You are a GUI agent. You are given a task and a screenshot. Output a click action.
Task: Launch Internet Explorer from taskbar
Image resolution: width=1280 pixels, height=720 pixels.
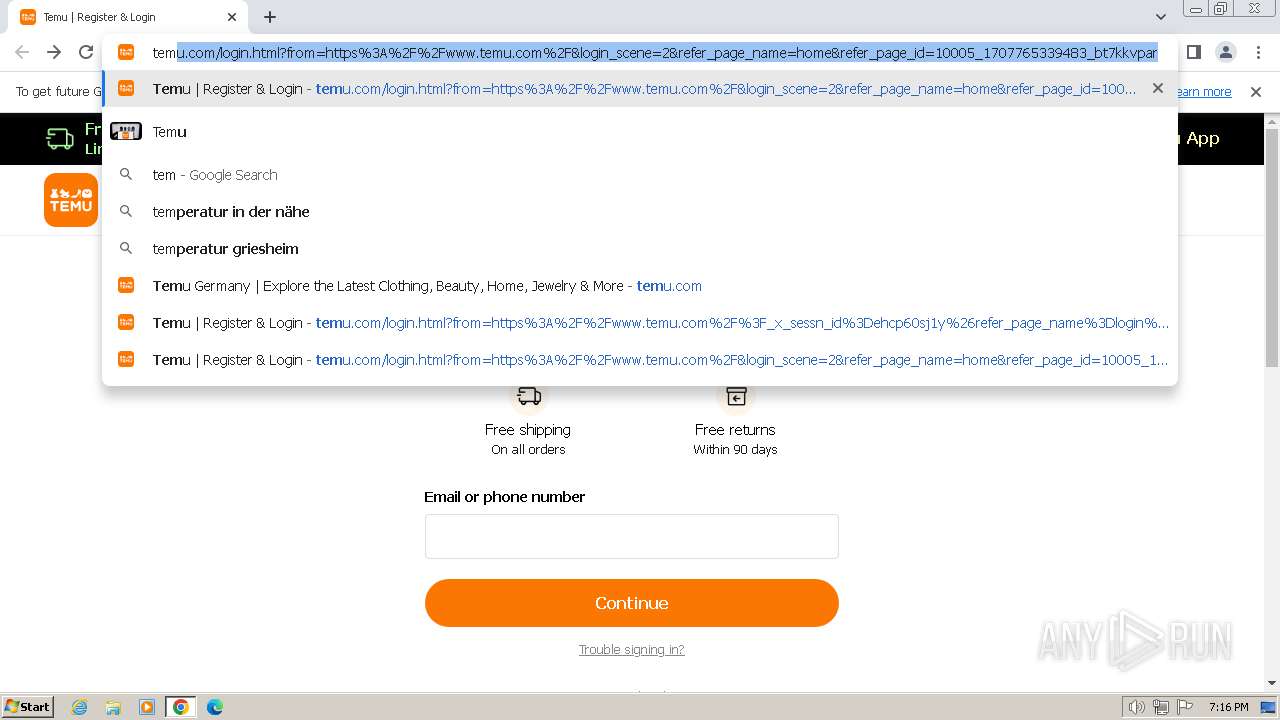[80, 707]
